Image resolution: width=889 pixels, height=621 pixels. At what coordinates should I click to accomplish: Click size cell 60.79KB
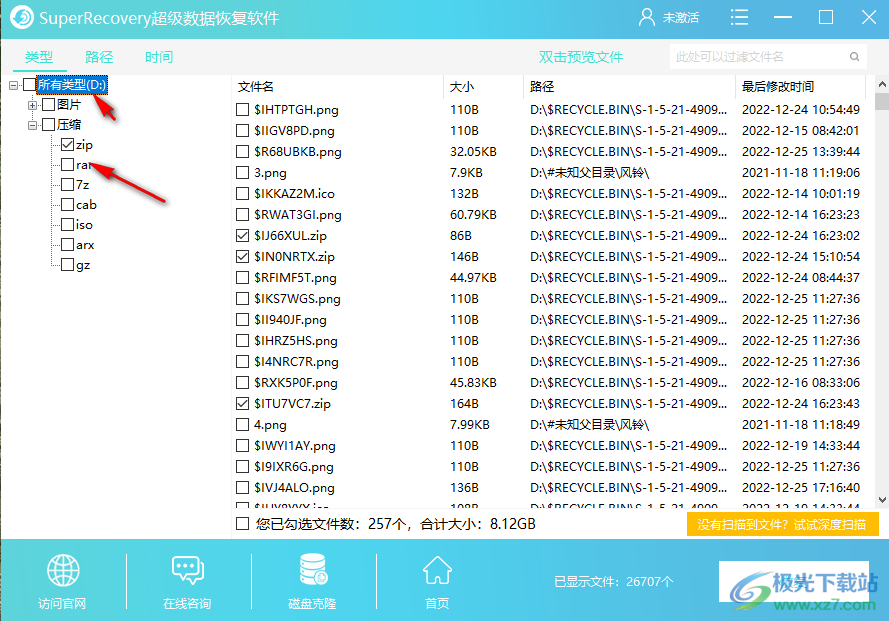tap(473, 214)
